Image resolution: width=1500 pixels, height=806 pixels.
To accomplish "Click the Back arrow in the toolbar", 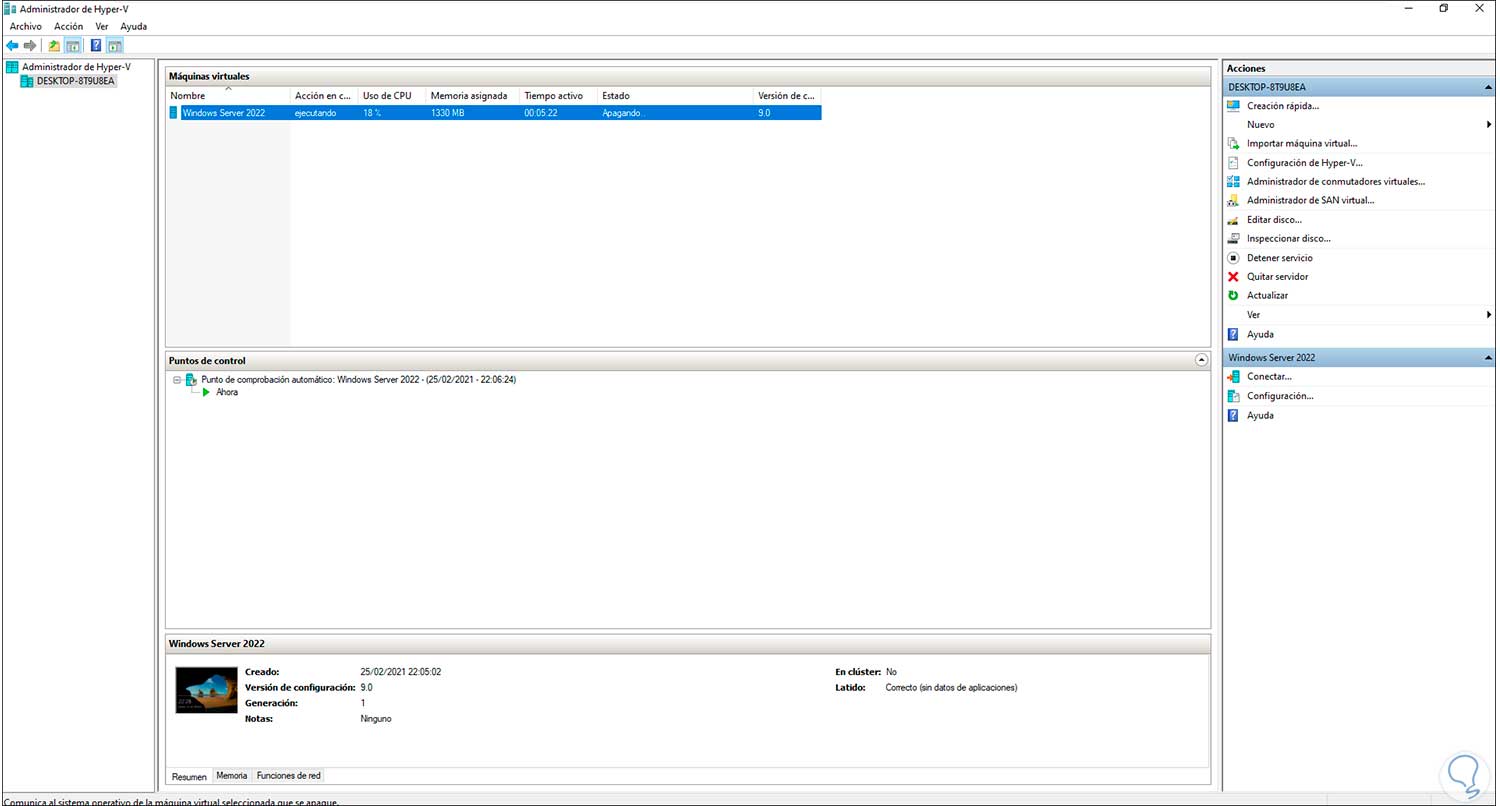I will point(12,45).
